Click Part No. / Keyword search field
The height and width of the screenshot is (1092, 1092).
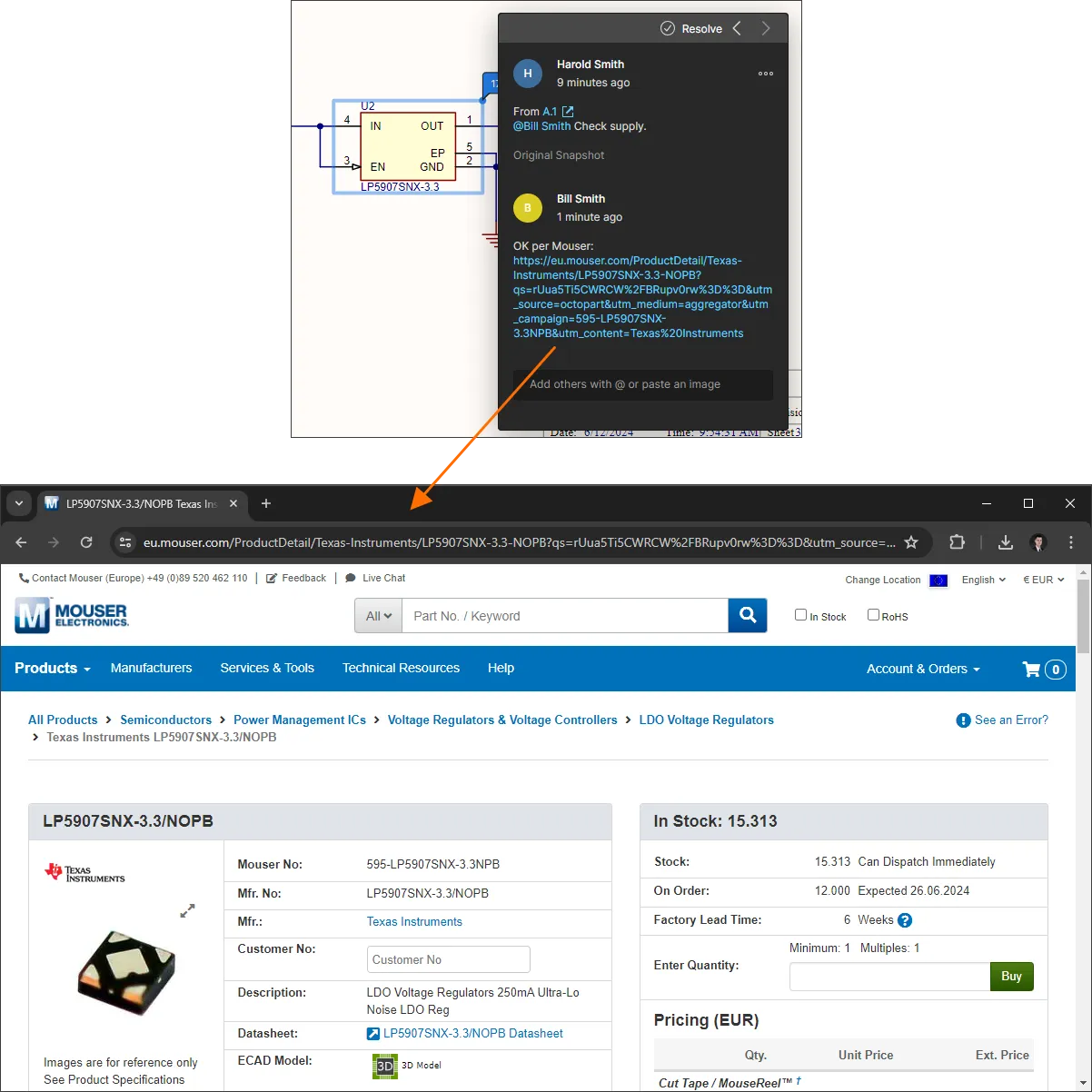[x=565, y=616]
